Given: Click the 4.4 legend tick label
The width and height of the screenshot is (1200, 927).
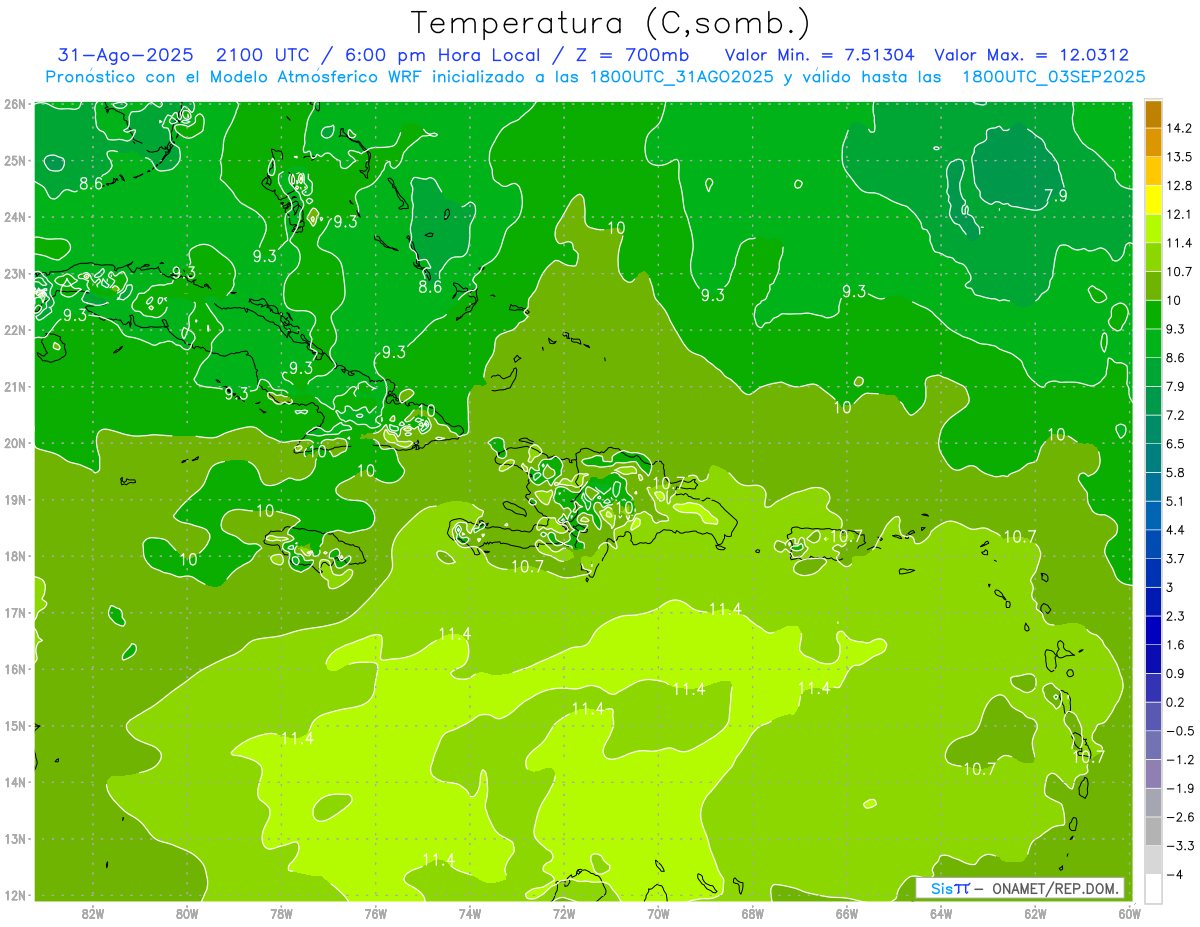Looking at the screenshot, I should [1177, 529].
